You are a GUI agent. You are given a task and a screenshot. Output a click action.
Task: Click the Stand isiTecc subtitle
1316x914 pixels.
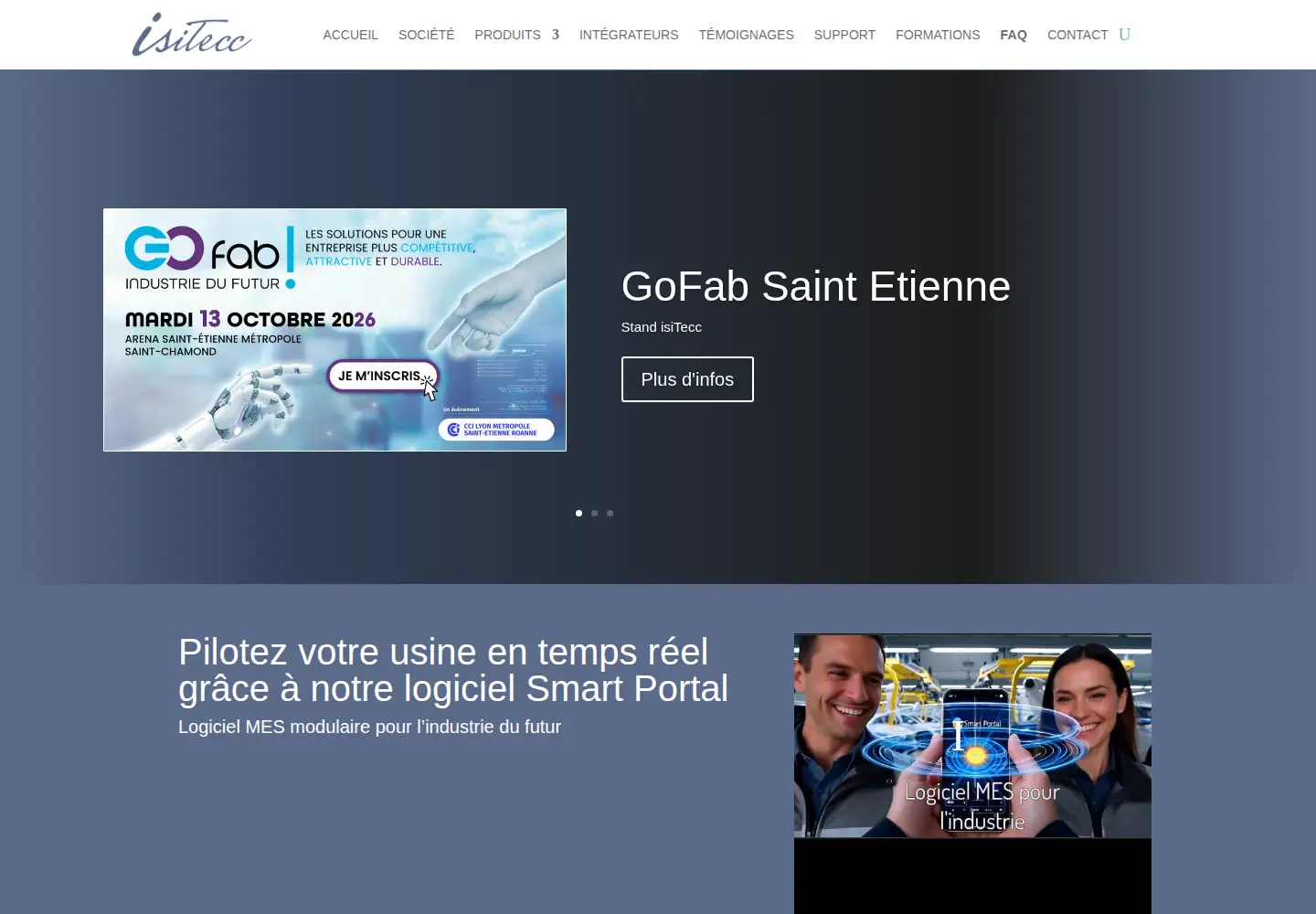pyautogui.click(x=662, y=327)
